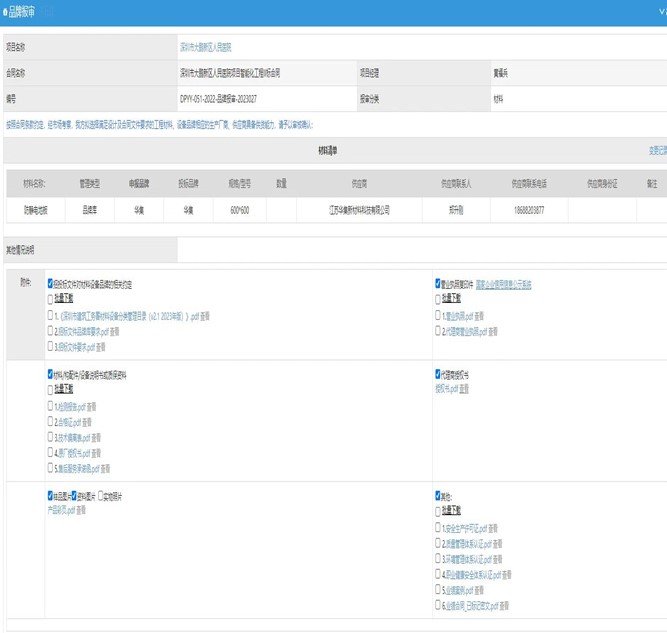
Task: Open the 2.质量管理体系认证.pdf link
Action: (x=467, y=544)
